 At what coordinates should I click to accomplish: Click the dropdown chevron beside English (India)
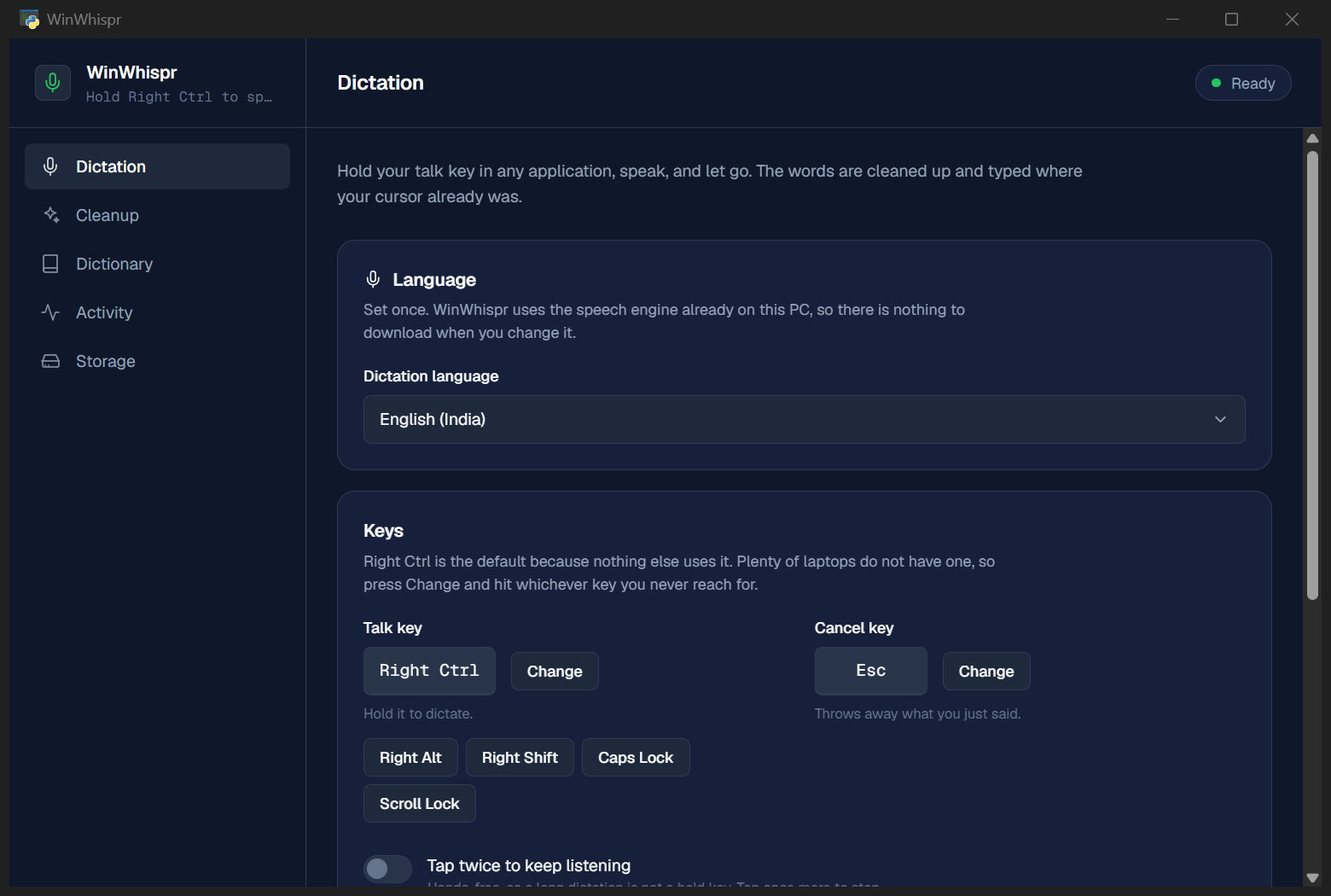point(1220,419)
